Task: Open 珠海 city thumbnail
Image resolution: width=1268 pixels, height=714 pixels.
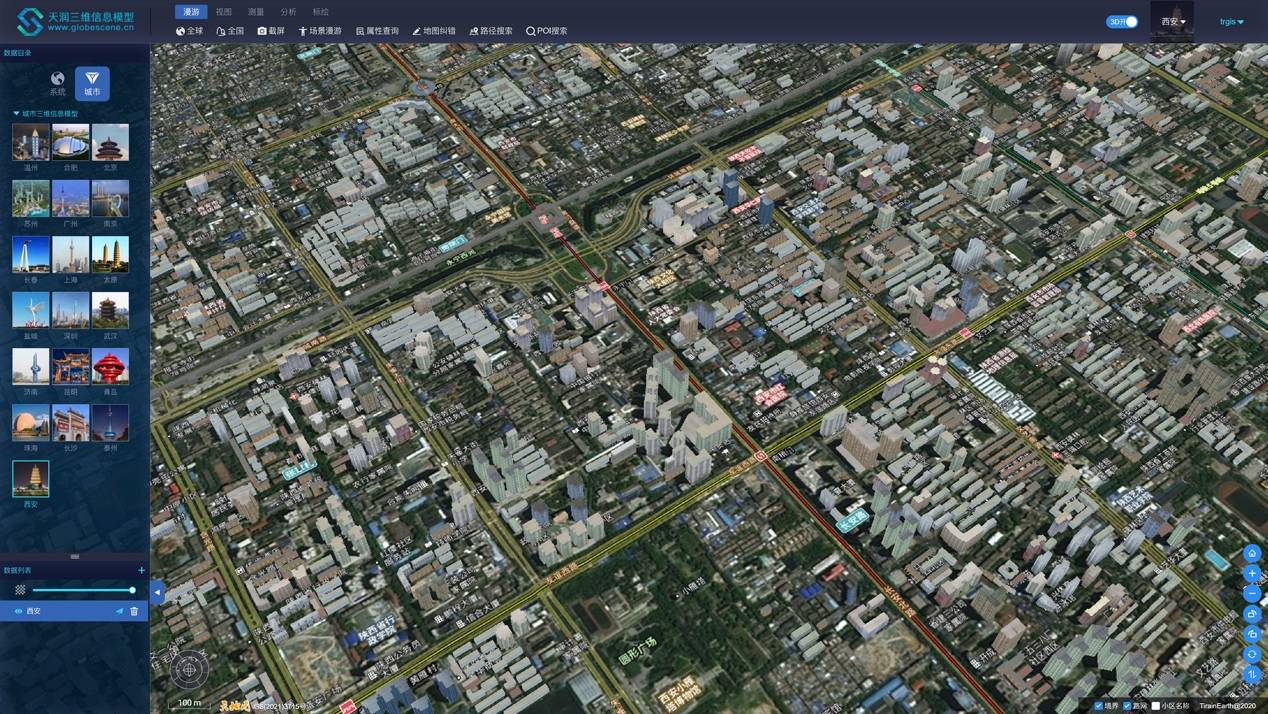Action: point(31,423)
